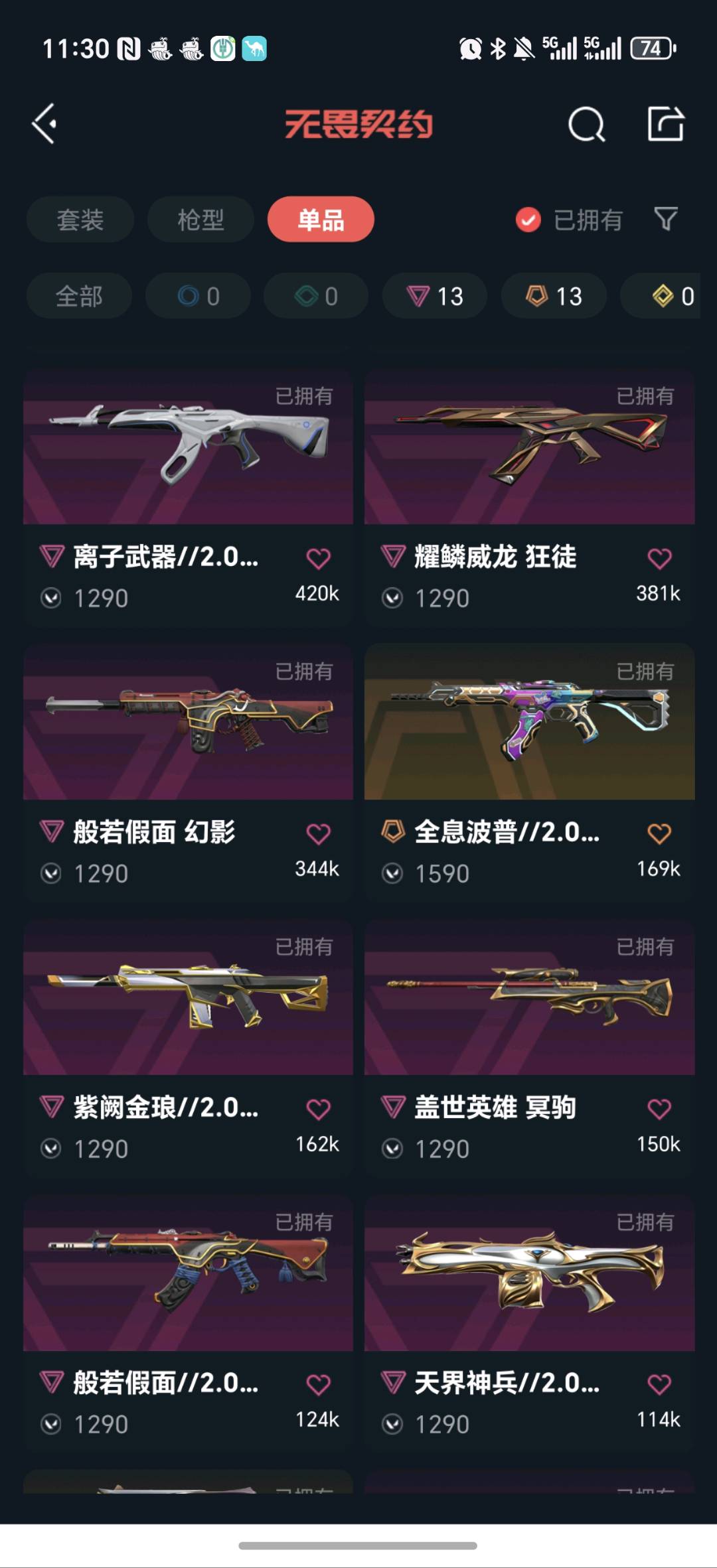The height and width of the screenshot is (1568, 717).
Task: Tap the back arrow icon
Action: point(44,123)
